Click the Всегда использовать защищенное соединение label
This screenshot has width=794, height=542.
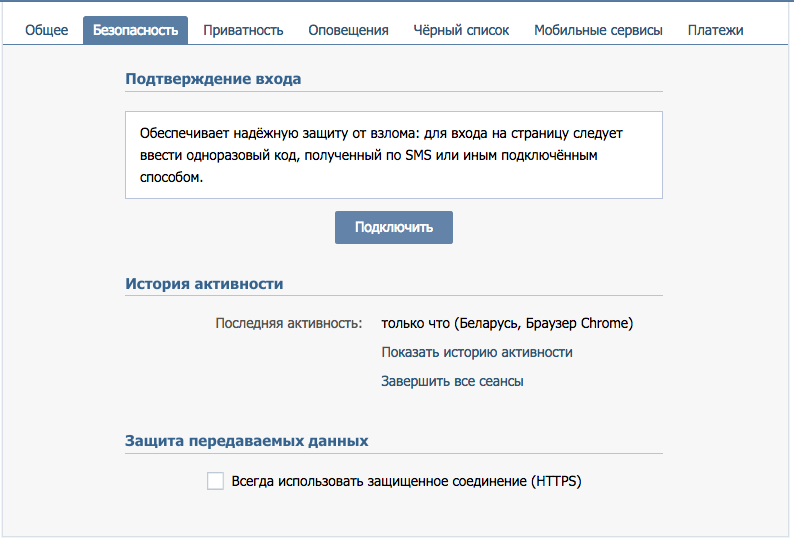click(x=406, y=481)
